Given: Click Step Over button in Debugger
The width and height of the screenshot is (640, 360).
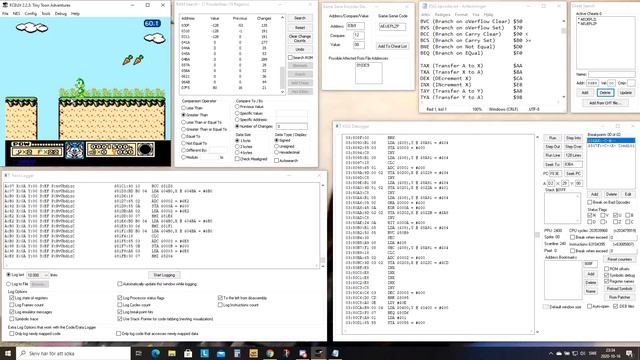Looking at the screenshot, I should (x=573, y=147).
